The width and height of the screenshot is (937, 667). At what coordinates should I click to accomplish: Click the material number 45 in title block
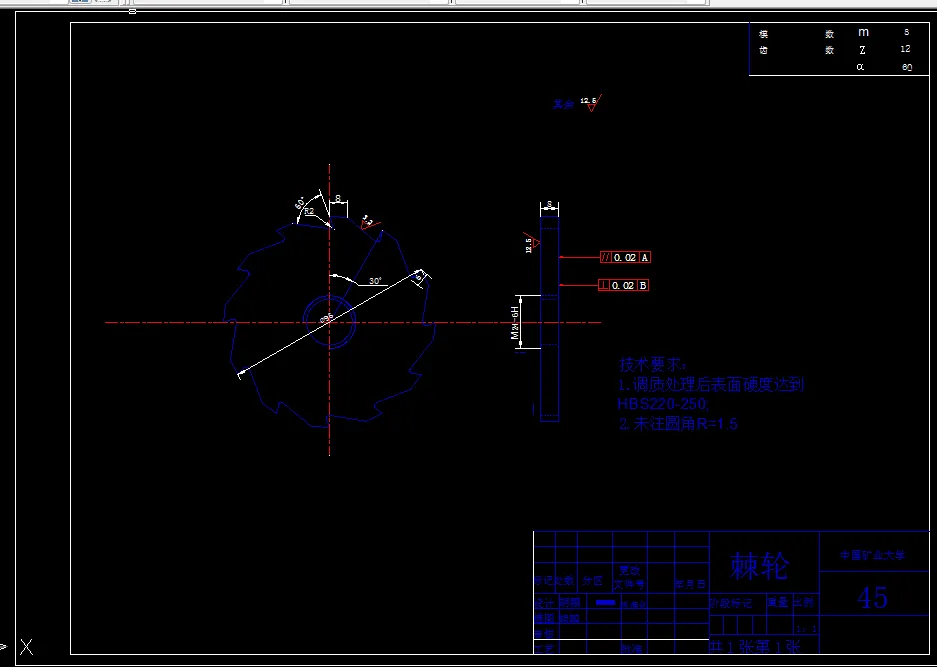872,596
